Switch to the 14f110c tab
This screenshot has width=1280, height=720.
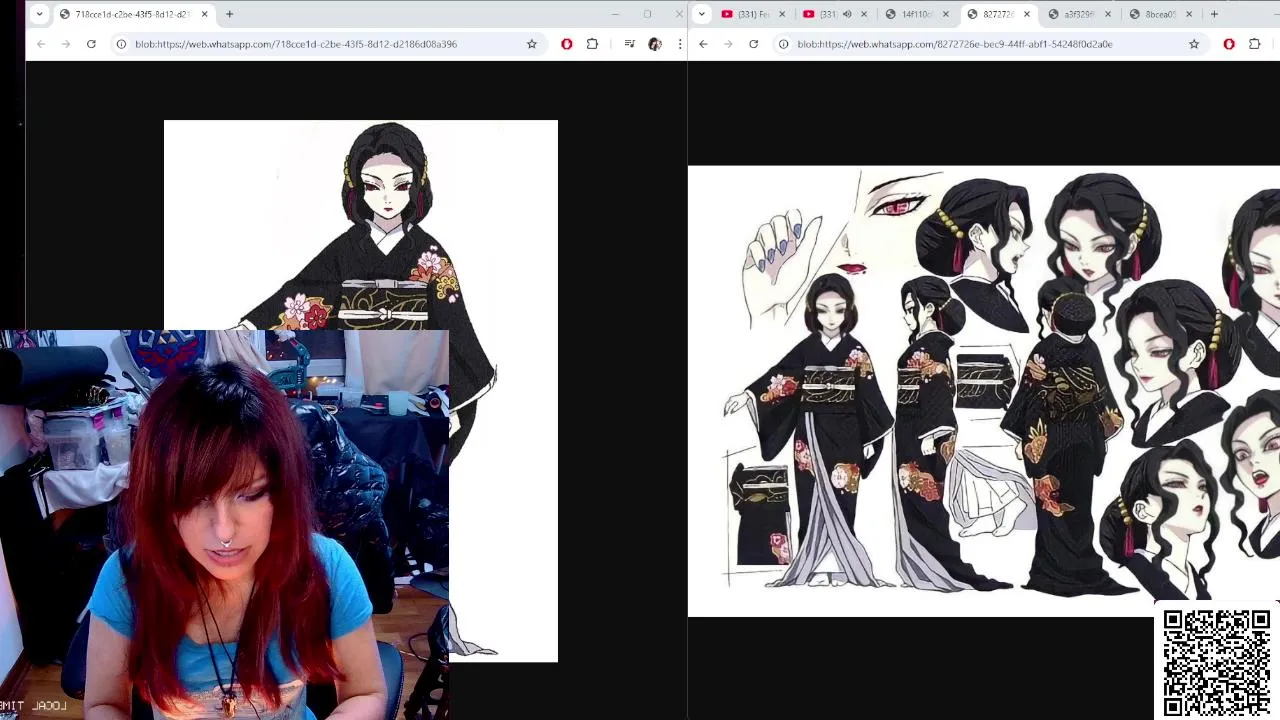tap(915, 14)
